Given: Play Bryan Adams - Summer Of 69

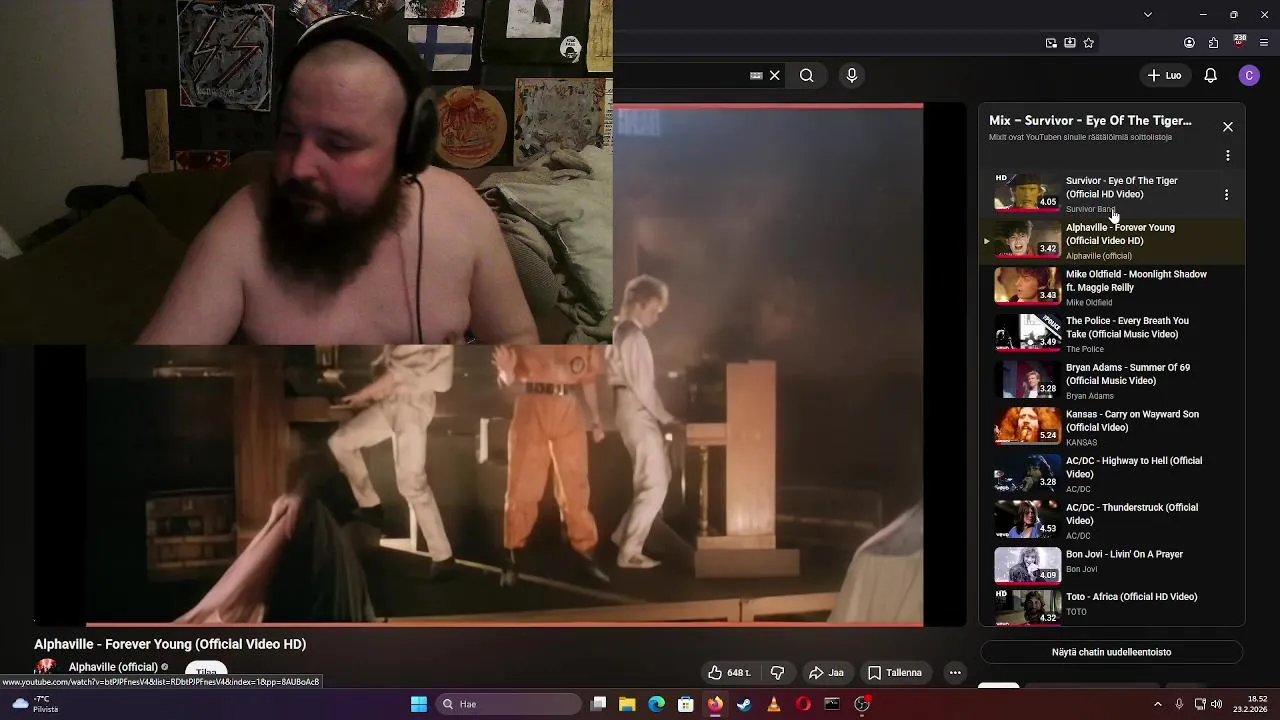Looking at the screenshot, I should point(1112,380).
